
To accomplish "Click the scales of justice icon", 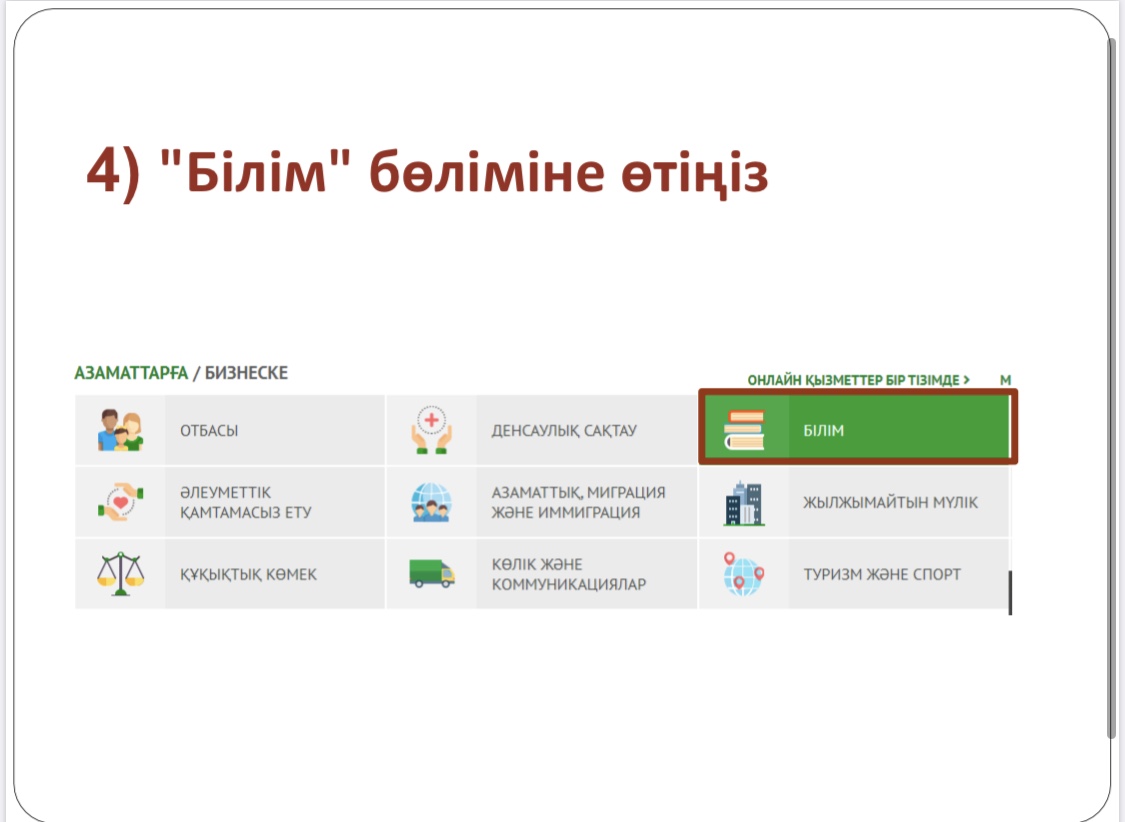I will (120, 574).
